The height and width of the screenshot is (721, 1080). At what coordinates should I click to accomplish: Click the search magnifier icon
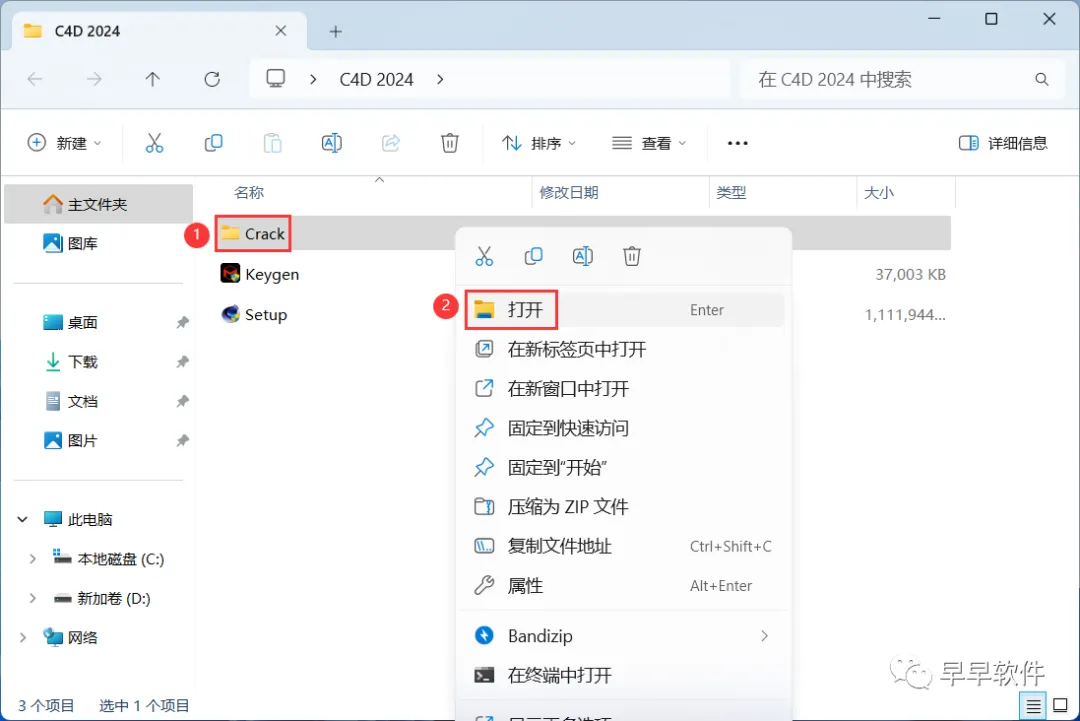pyautogui.click(x=1041, y=79)
